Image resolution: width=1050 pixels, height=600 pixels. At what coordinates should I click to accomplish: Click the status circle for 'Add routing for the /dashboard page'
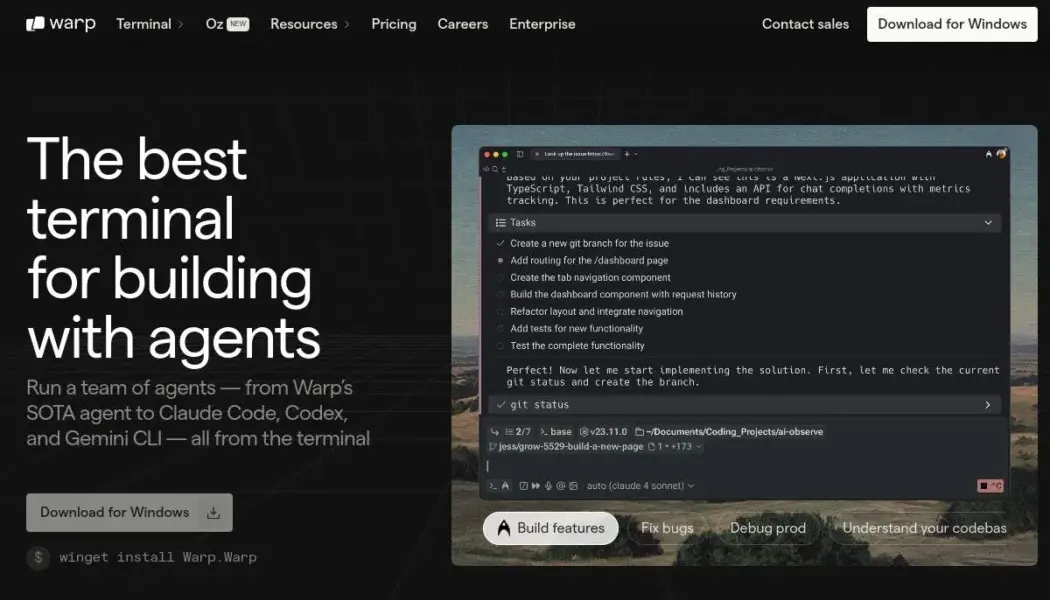pos(500,260)
